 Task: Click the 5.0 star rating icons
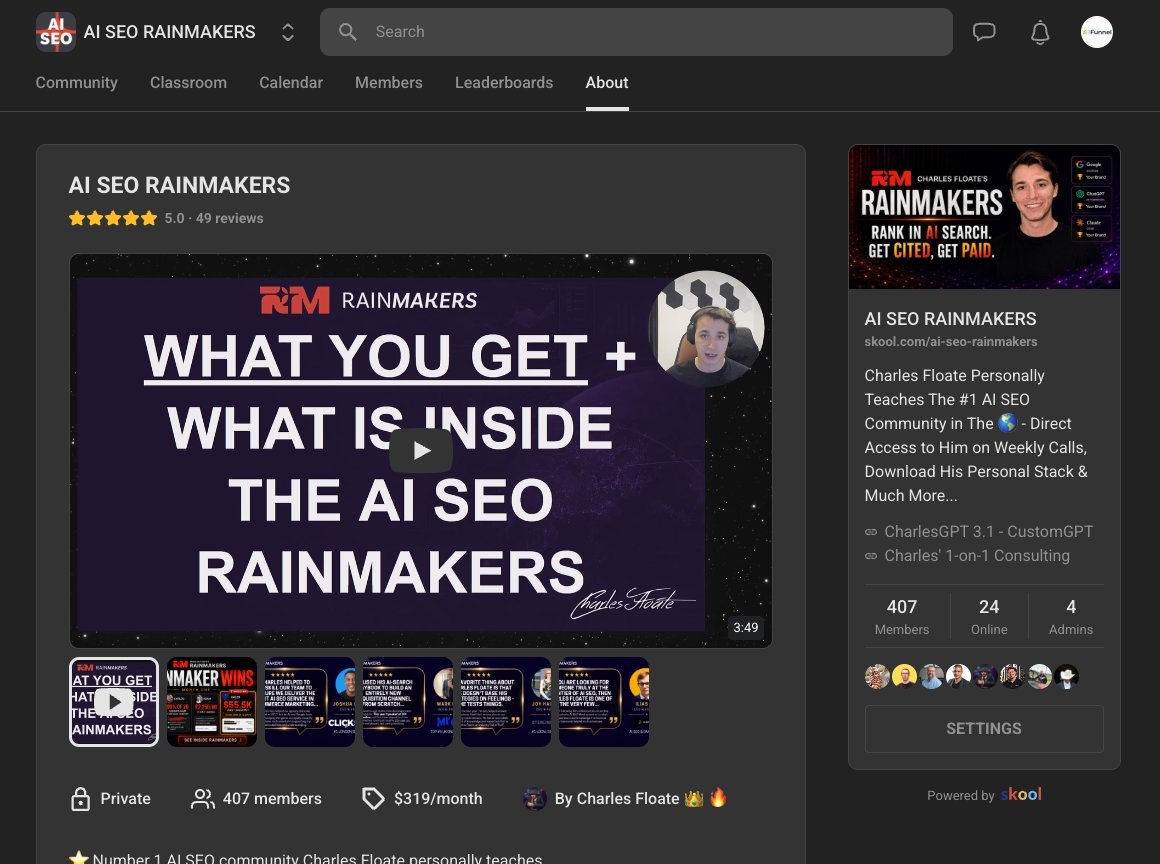[x=113, y=218]
